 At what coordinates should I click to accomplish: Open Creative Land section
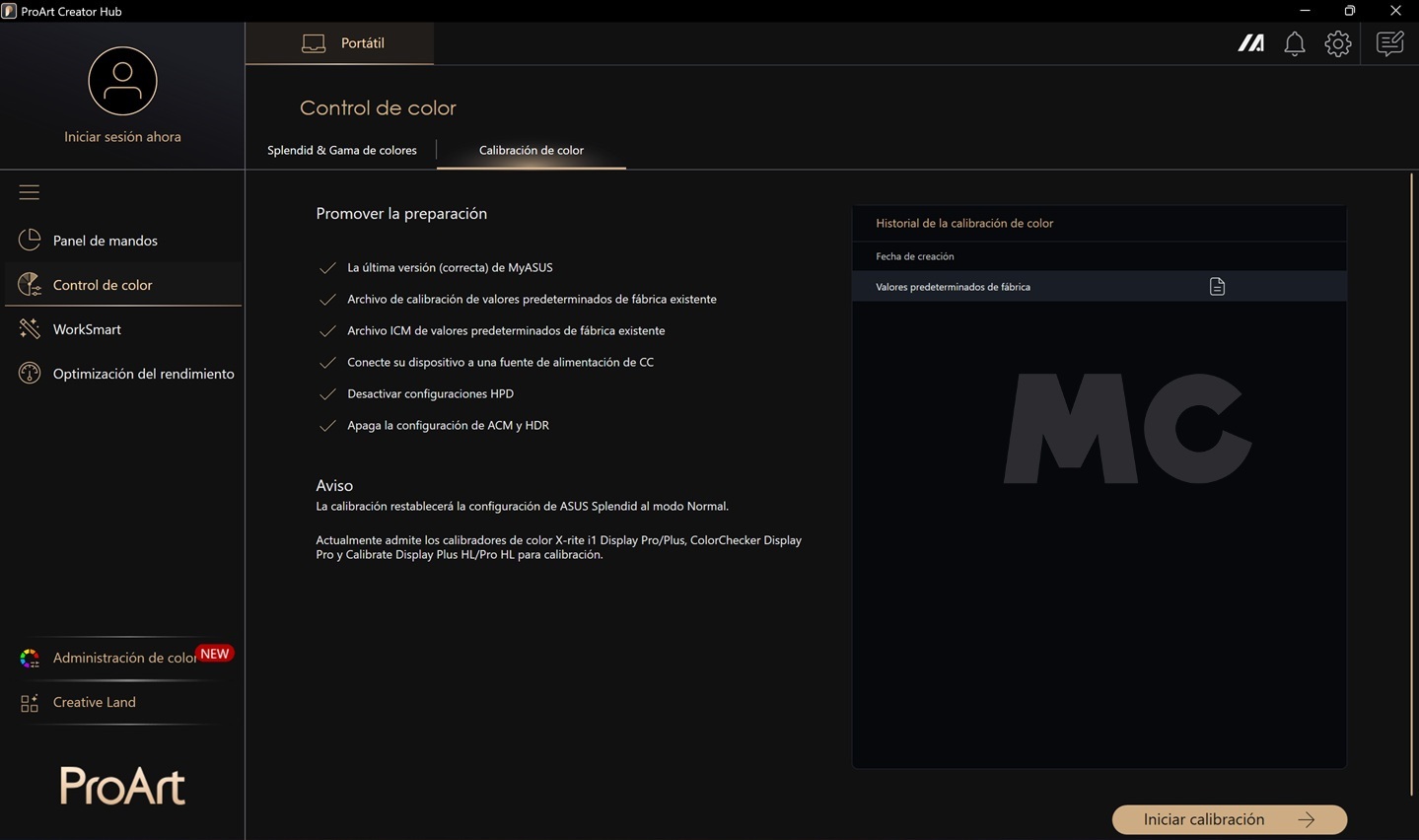(124, 702)
